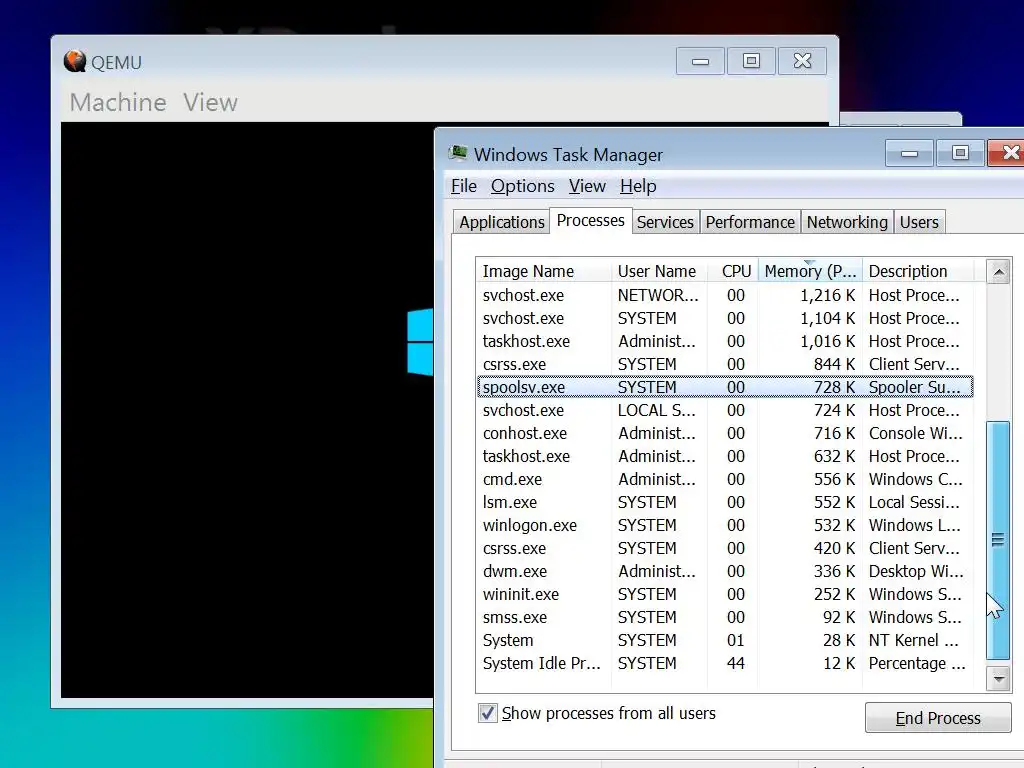Sort by Description column header
Screen dimensions: 1024x768
pos(918,271)
